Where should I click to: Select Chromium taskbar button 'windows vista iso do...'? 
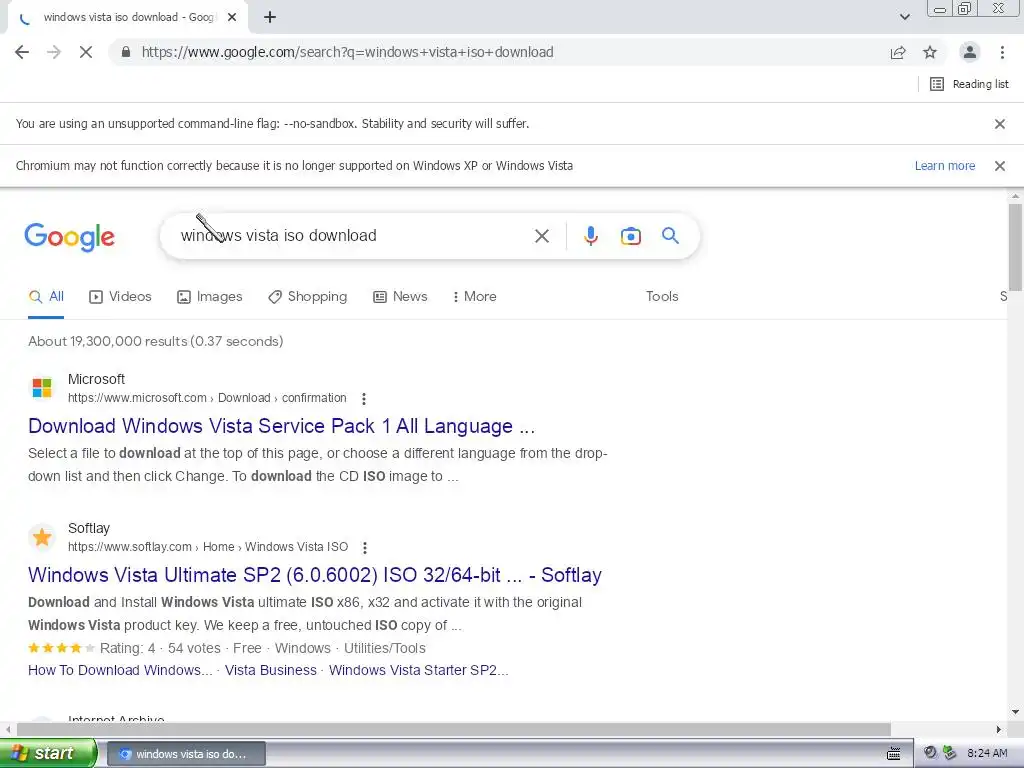point(186,754)
